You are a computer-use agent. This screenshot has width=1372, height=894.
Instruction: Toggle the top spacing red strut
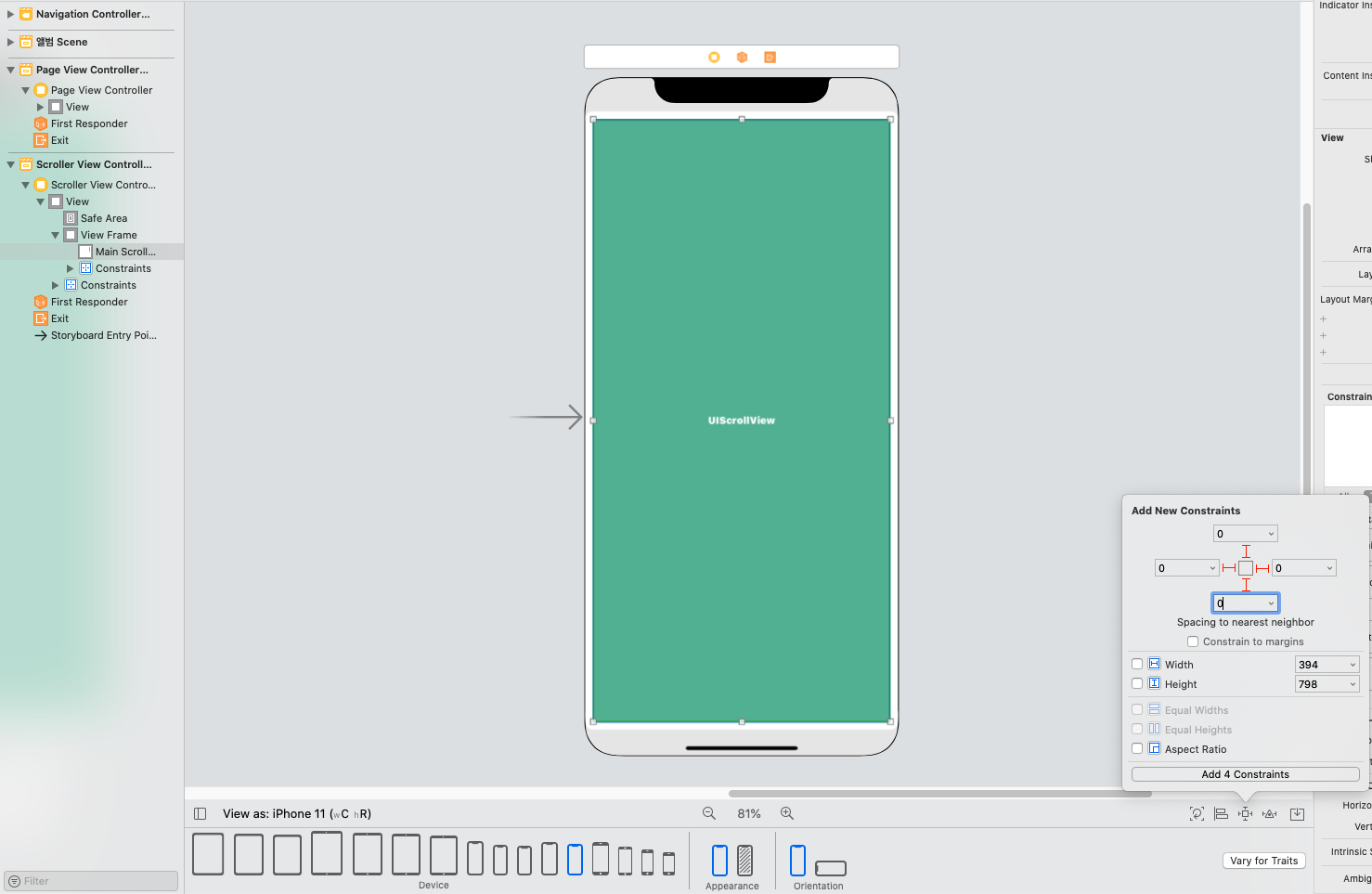(x=1246, y=551)
